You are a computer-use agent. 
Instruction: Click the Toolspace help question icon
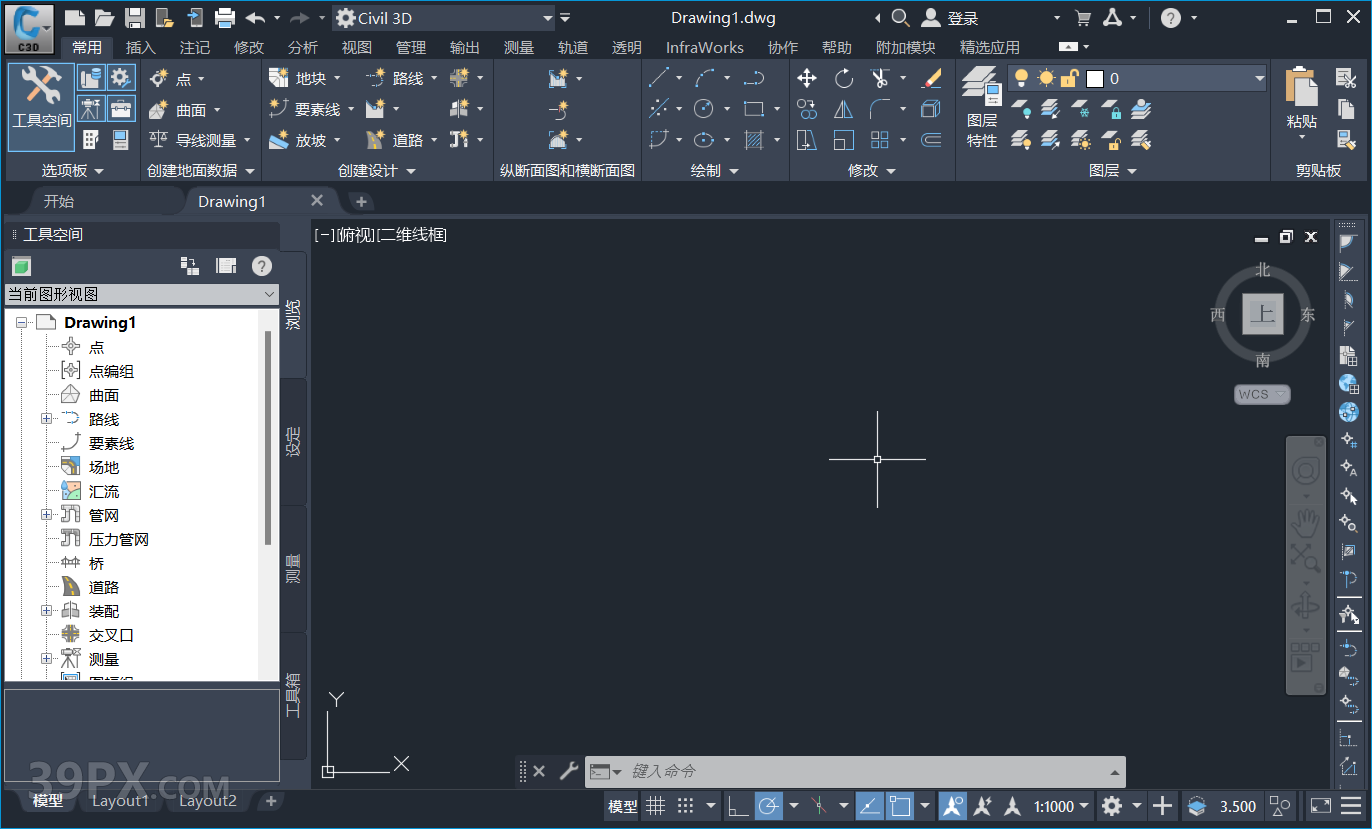pos(261,266)
